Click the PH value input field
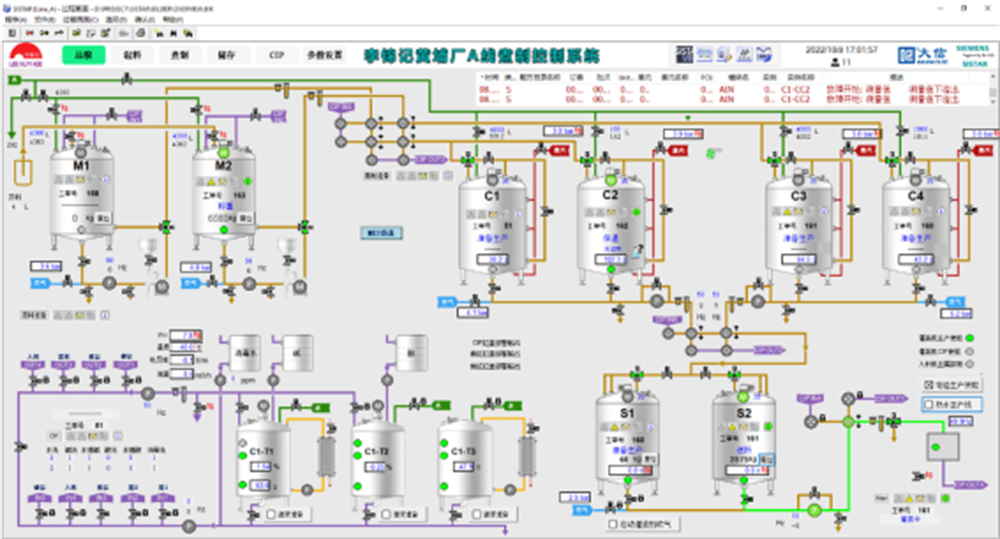1000x539 pixels. tap(185, 334)
